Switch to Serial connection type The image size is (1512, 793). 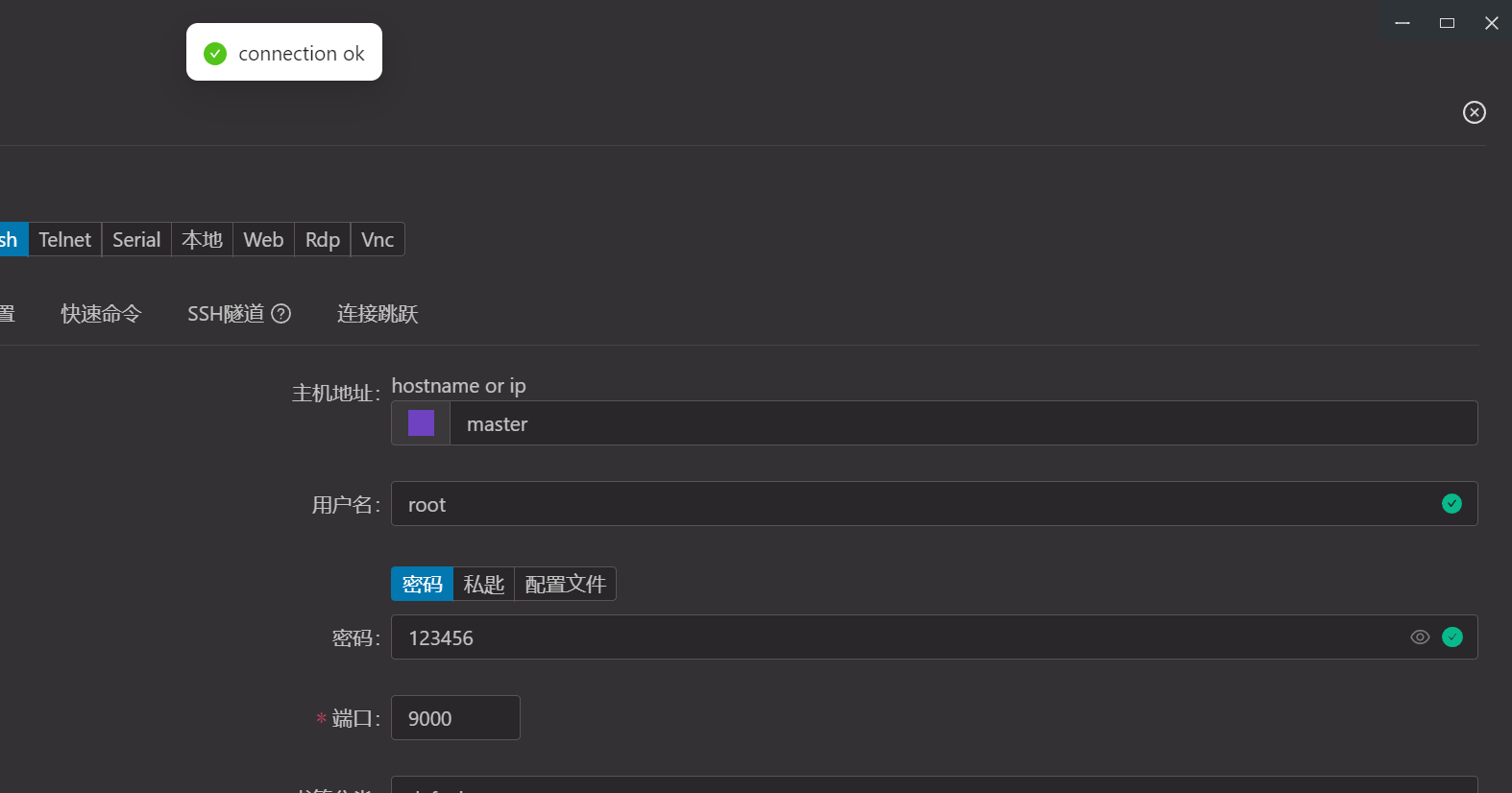[x=136, y=239]
